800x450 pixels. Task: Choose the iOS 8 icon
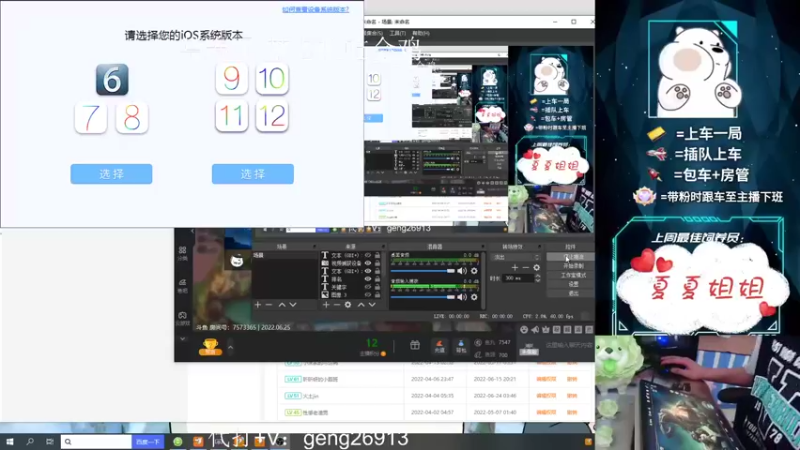pyautogui.click(x=132, y=118)
